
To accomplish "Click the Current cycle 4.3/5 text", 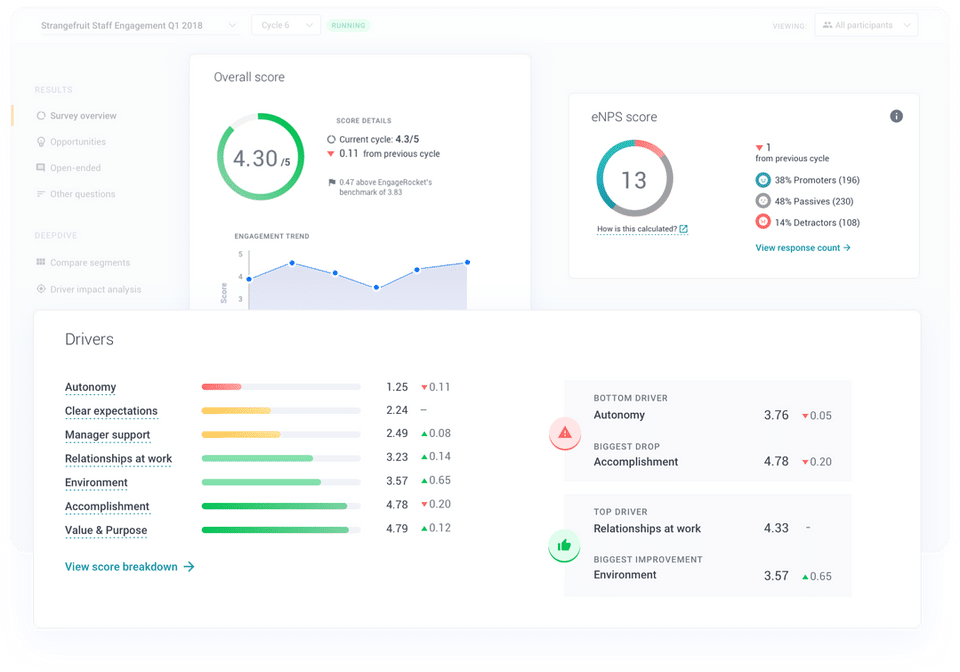I will tap(379, 140).
